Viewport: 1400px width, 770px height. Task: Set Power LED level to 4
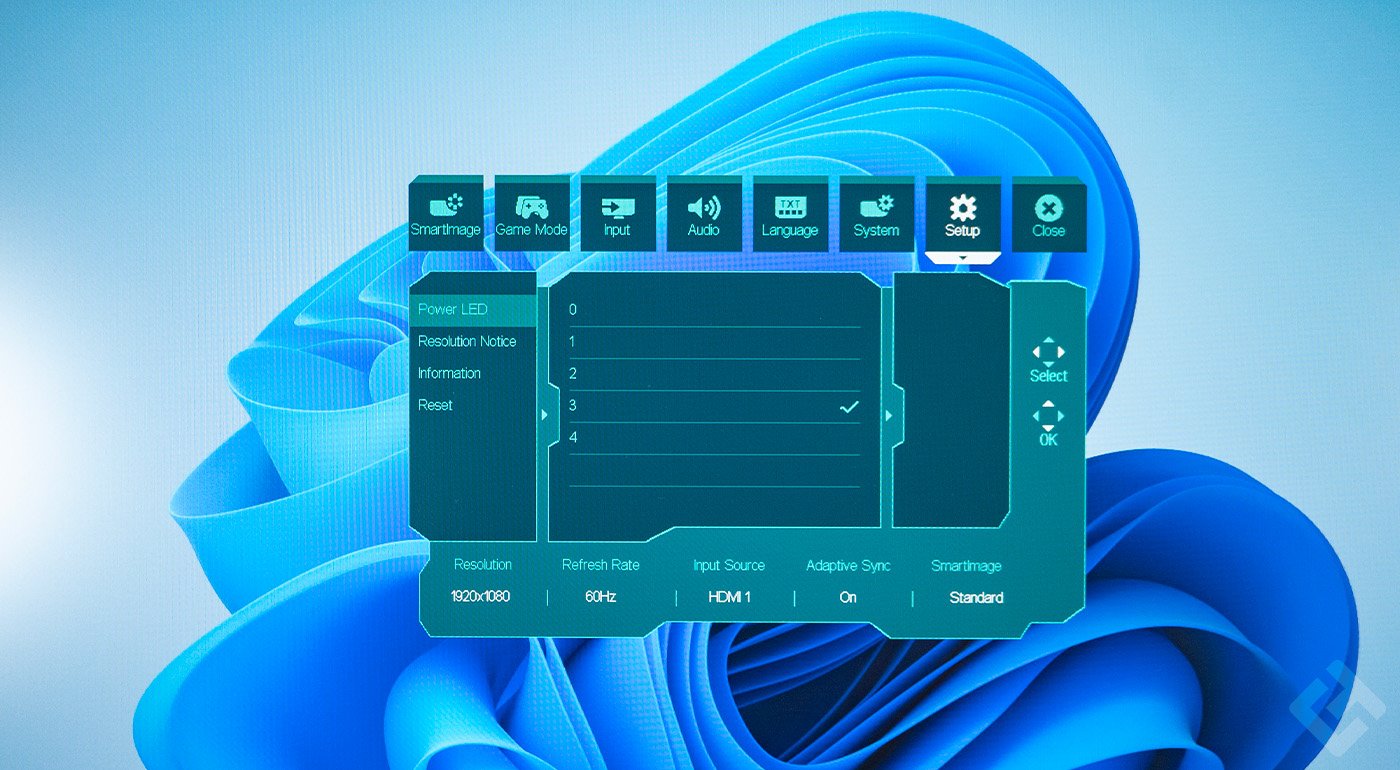[714, 438]
